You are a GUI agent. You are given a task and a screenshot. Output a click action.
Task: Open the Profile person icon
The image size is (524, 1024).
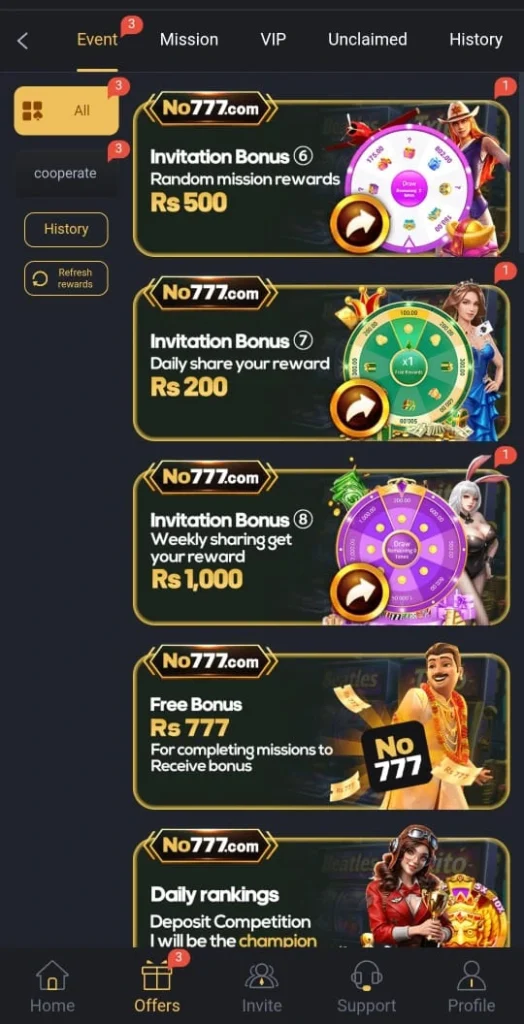[x=471, y=976]
